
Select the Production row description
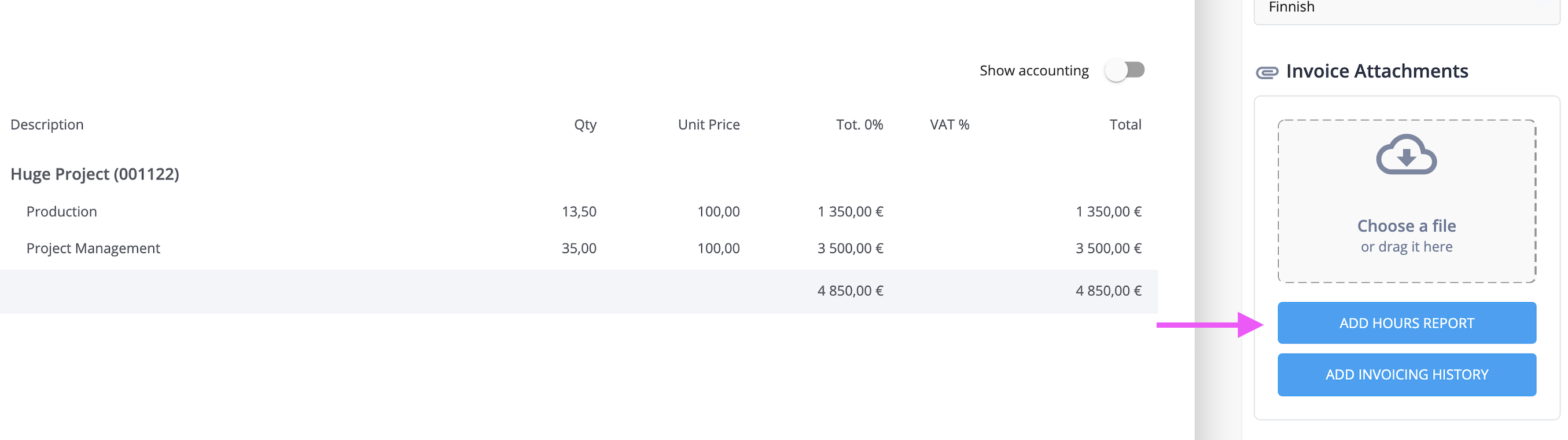tap(61, 211)
